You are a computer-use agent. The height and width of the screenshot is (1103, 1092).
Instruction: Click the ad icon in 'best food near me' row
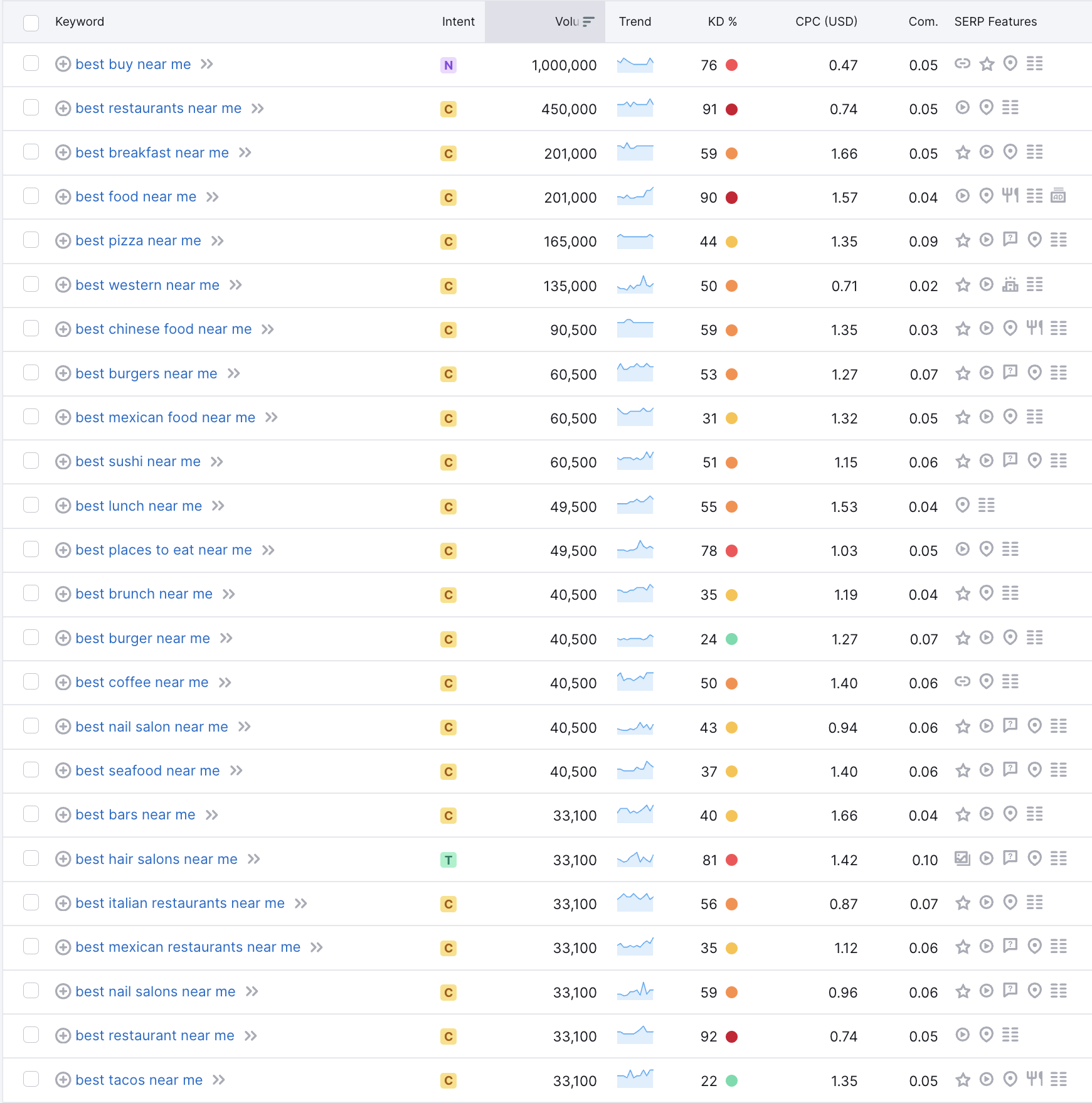(x=1058, y=196)
